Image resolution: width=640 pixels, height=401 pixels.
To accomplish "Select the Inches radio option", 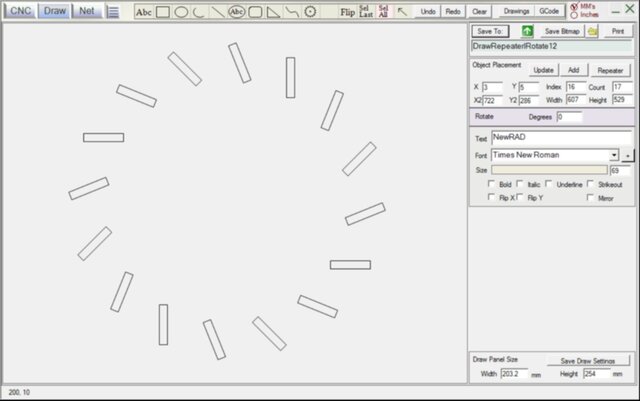I will 573,16.
